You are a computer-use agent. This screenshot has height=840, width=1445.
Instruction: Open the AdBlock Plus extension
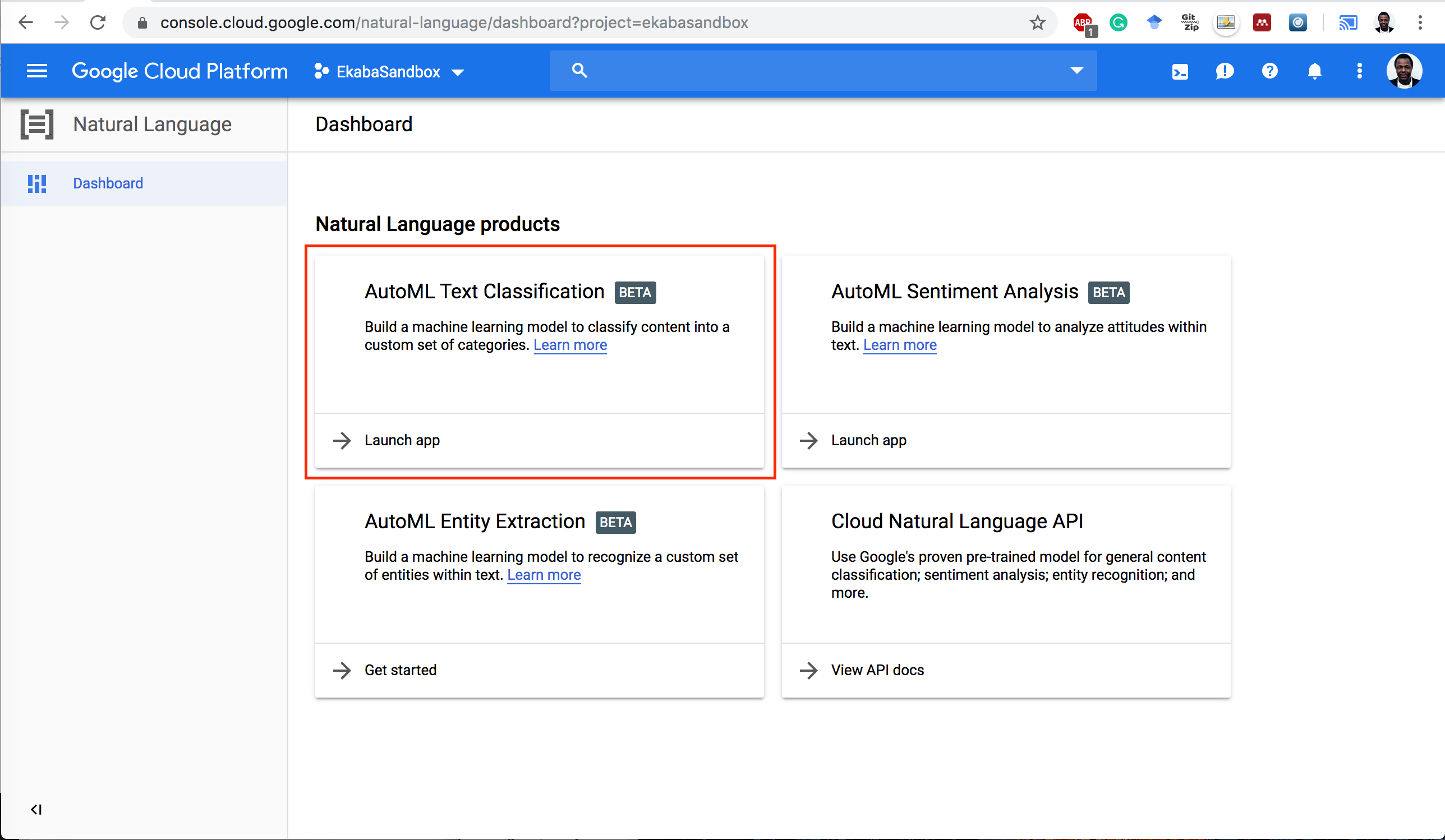[1084, 24]
